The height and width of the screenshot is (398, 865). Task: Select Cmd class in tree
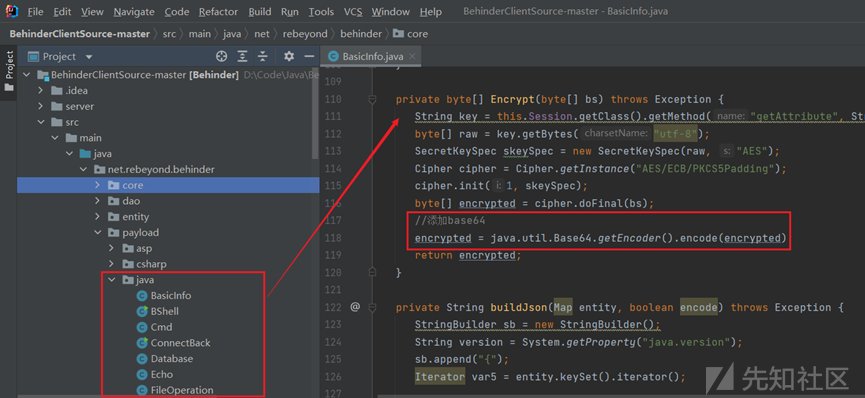coord(161,327)
